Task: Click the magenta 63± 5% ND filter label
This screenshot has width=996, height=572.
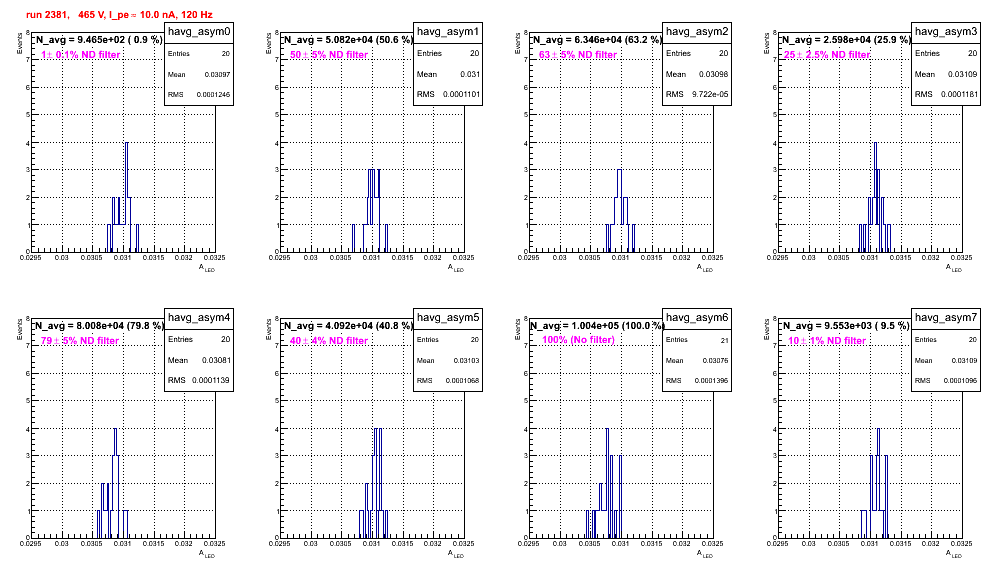Action: pos(578,55)
